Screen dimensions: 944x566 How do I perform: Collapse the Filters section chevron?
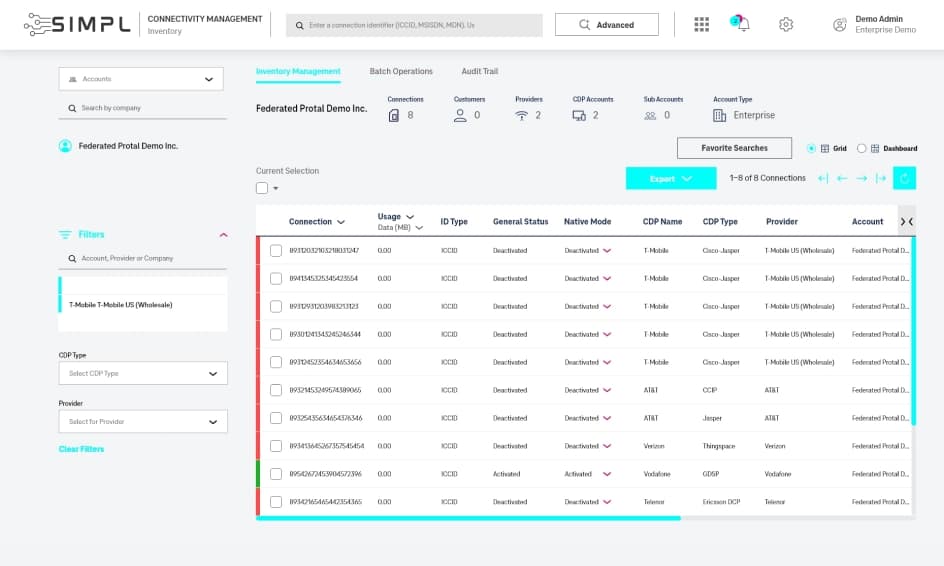[223, 235]
